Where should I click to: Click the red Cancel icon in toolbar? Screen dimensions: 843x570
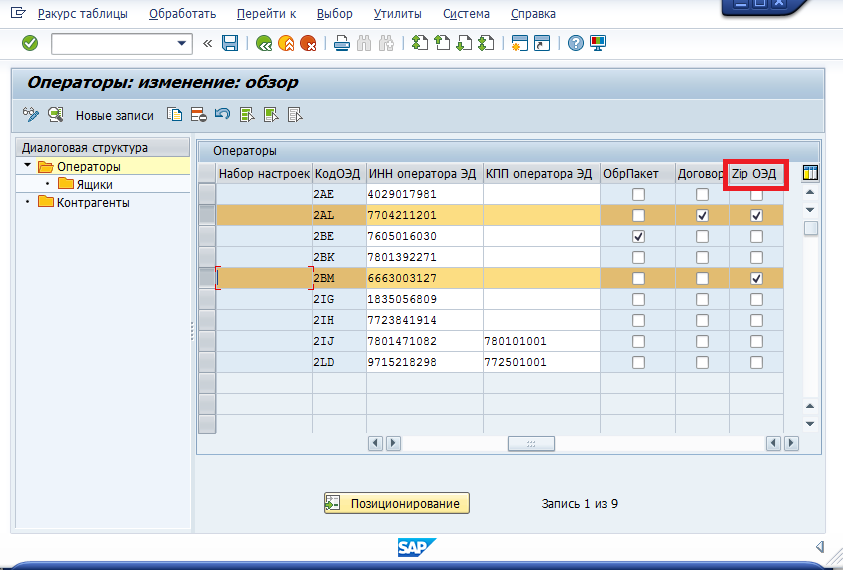[x=308, y=43]
